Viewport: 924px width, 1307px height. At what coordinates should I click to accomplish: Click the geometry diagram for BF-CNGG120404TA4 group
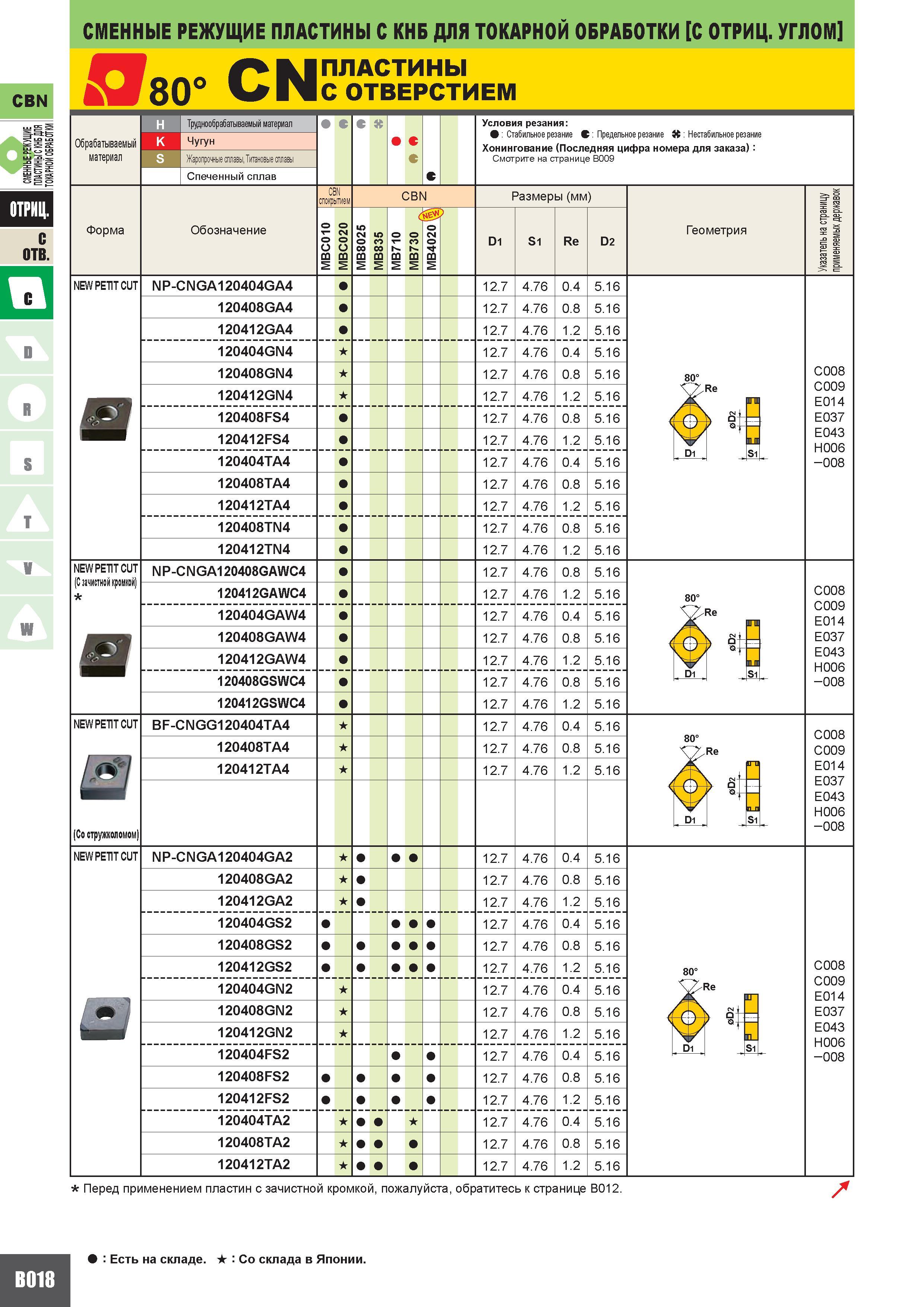pyautogui.click(x=716, y=781)
